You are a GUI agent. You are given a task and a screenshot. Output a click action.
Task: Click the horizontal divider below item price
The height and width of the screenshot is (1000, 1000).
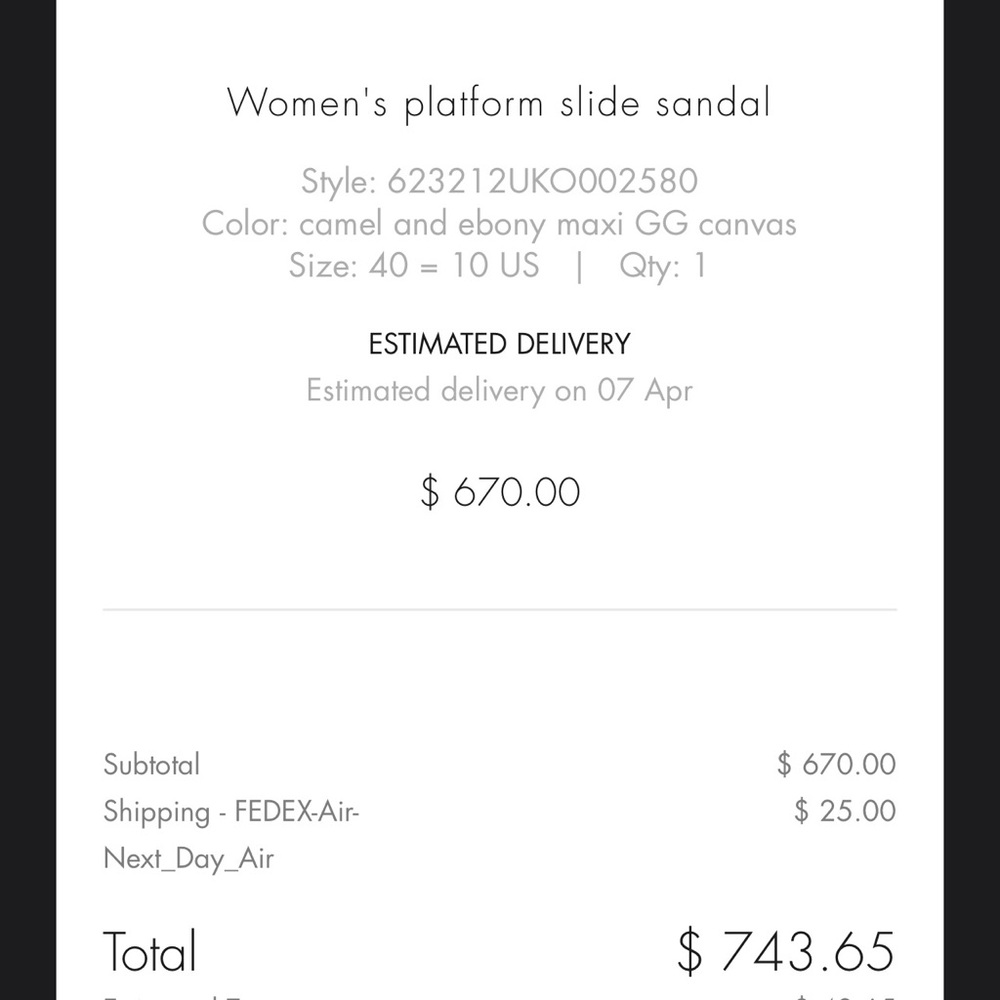tap(500, 610)
